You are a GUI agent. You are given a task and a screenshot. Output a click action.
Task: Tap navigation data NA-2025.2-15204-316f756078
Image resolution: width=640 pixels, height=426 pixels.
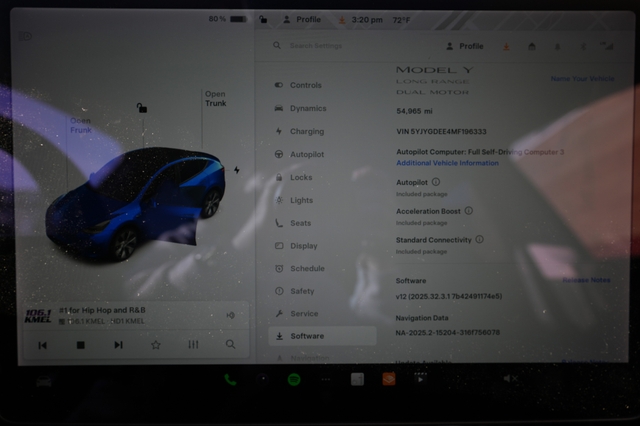tap(448, 332)
